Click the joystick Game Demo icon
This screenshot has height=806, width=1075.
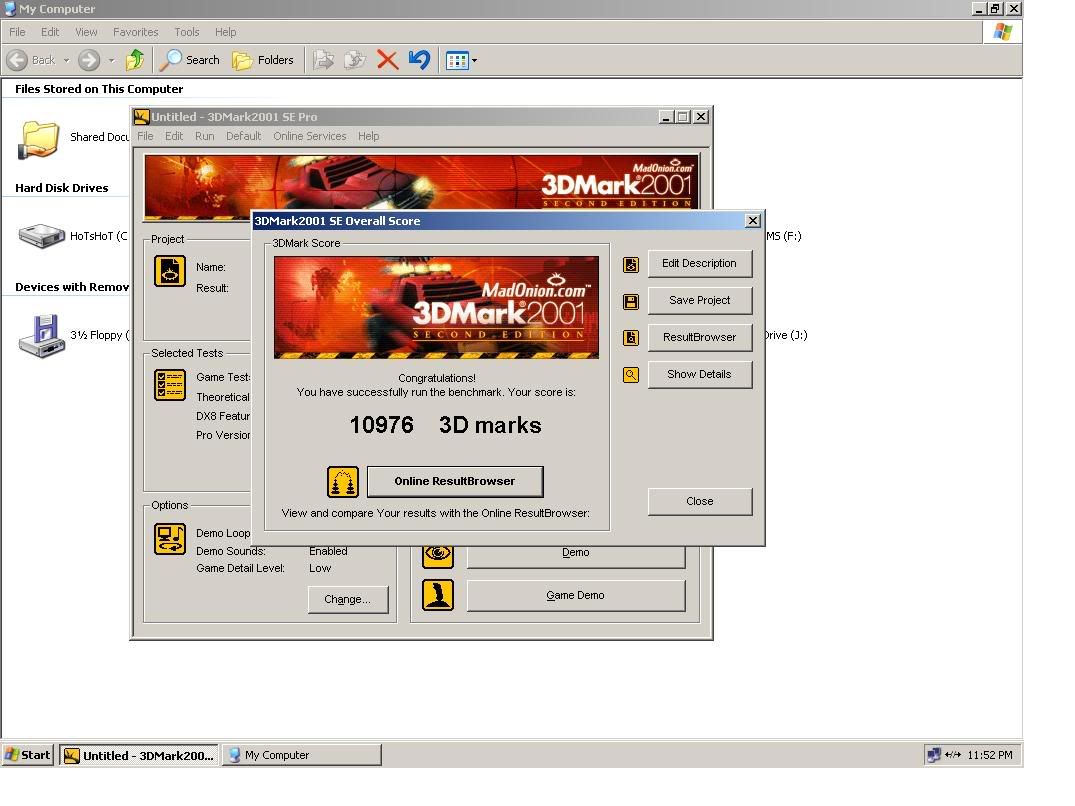(438, 595)
